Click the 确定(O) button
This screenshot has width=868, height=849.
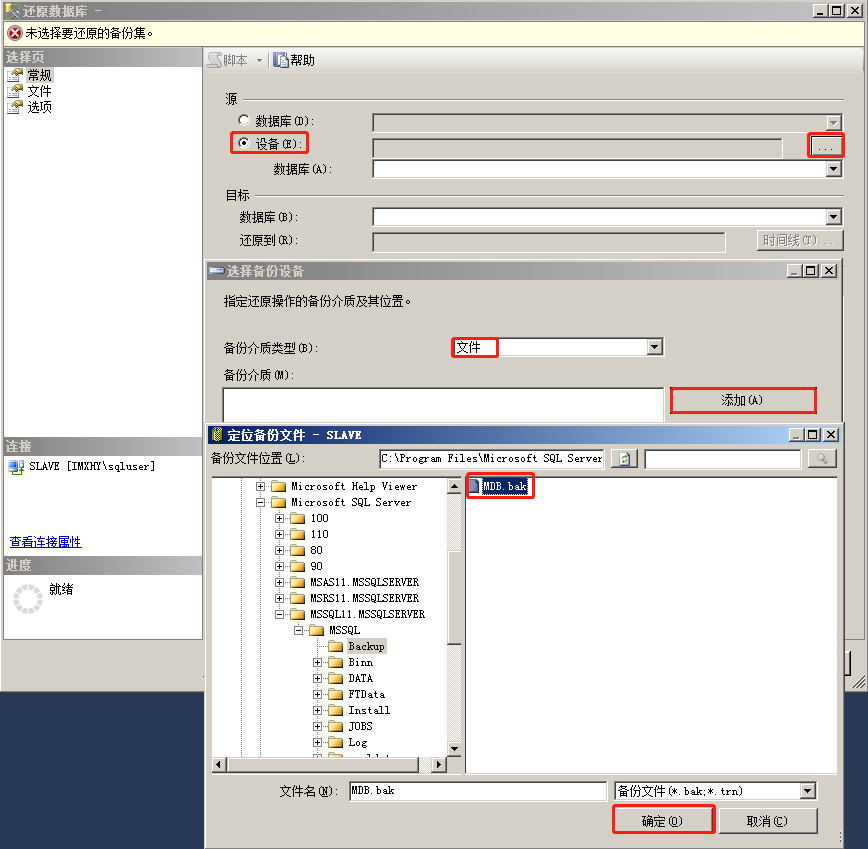pos(663,821)
